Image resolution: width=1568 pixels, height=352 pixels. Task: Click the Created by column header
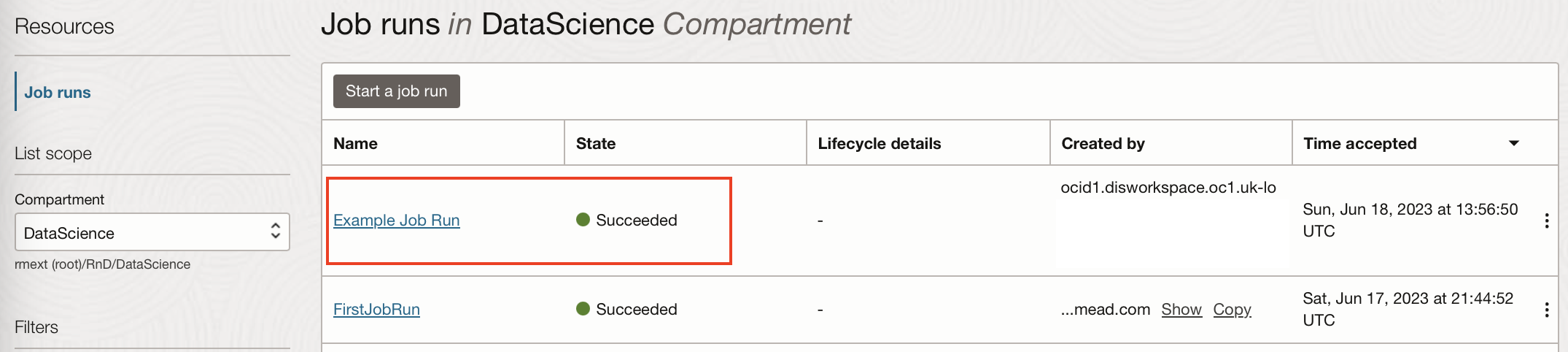click(x=1103, y=143)
